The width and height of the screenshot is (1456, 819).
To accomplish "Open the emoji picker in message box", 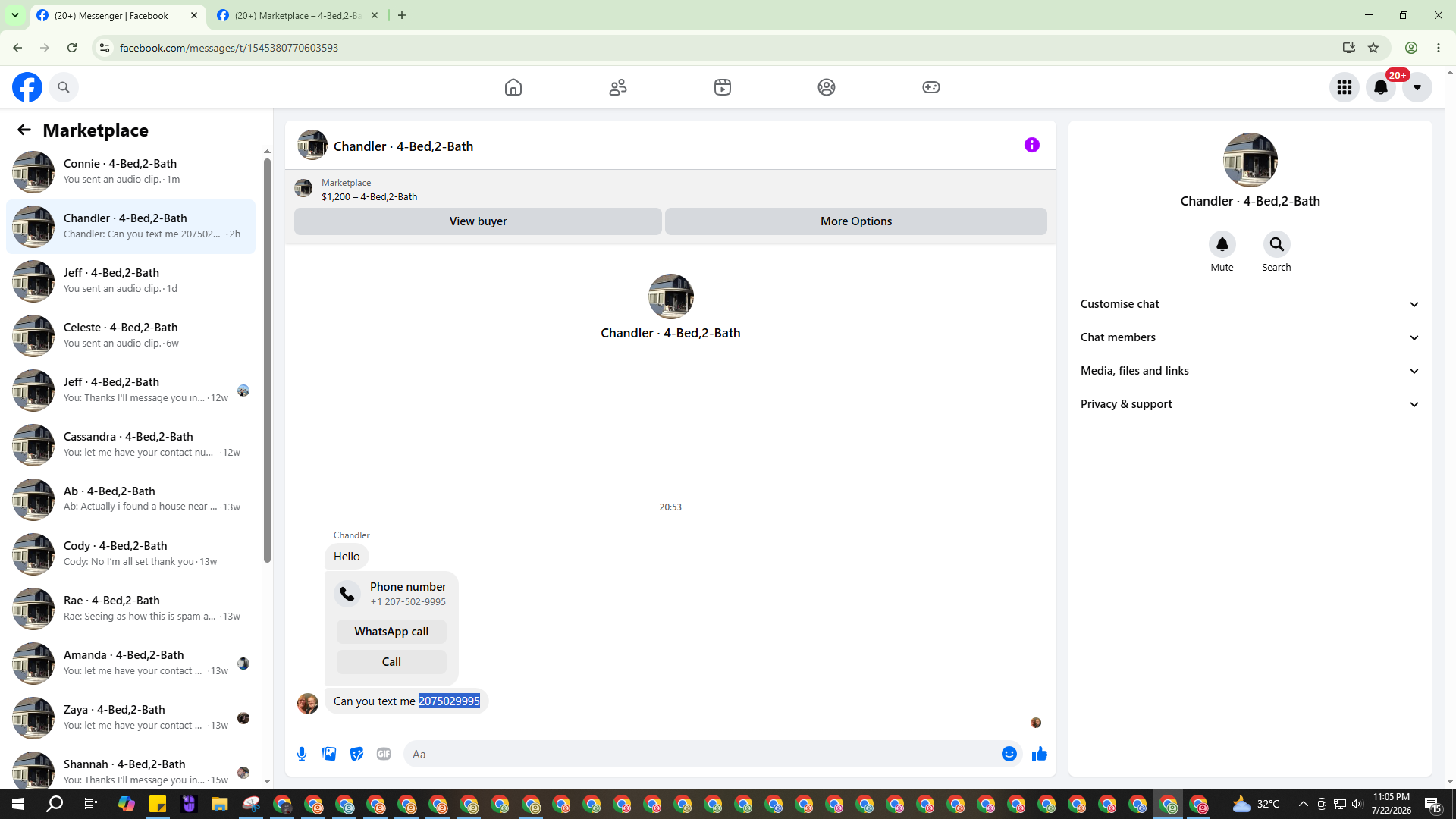I will pyautogui.click(x=1009, y=754).
